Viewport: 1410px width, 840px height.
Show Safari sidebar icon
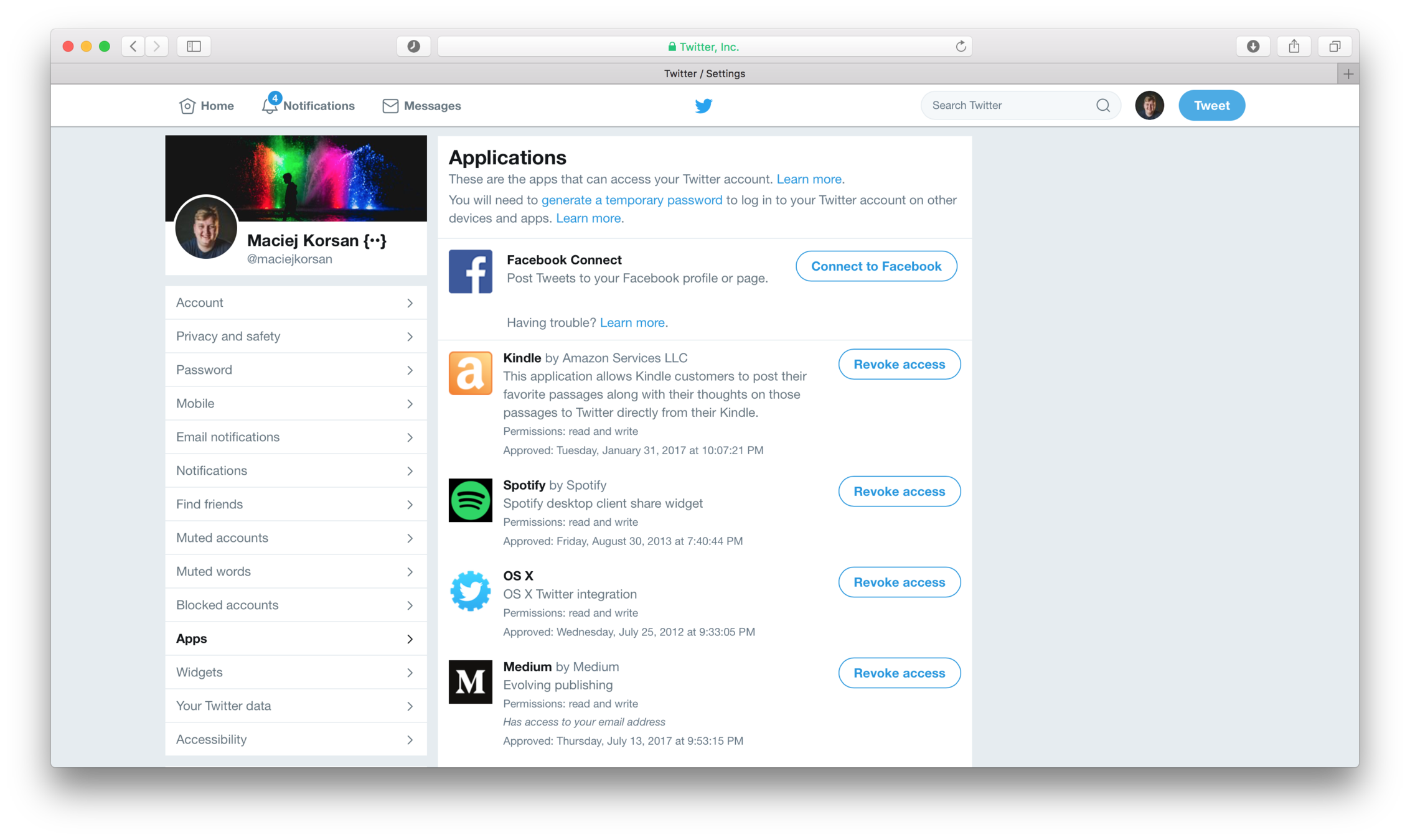coord(194,47)
